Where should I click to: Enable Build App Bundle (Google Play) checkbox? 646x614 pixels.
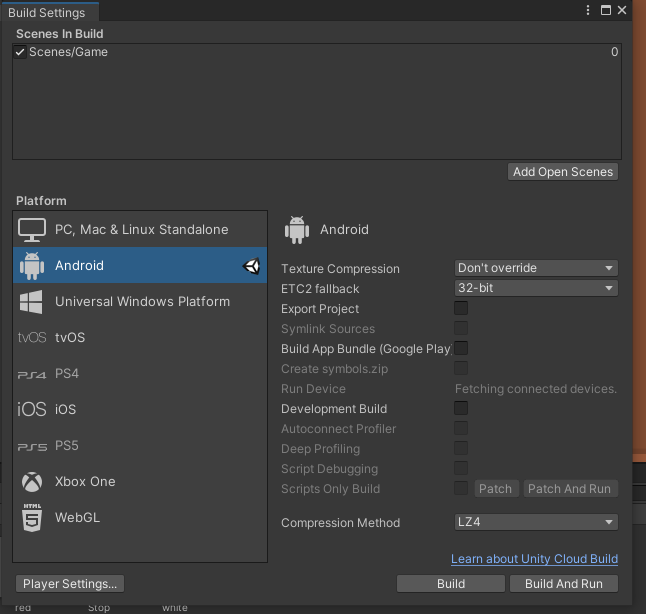pos(461,348)
